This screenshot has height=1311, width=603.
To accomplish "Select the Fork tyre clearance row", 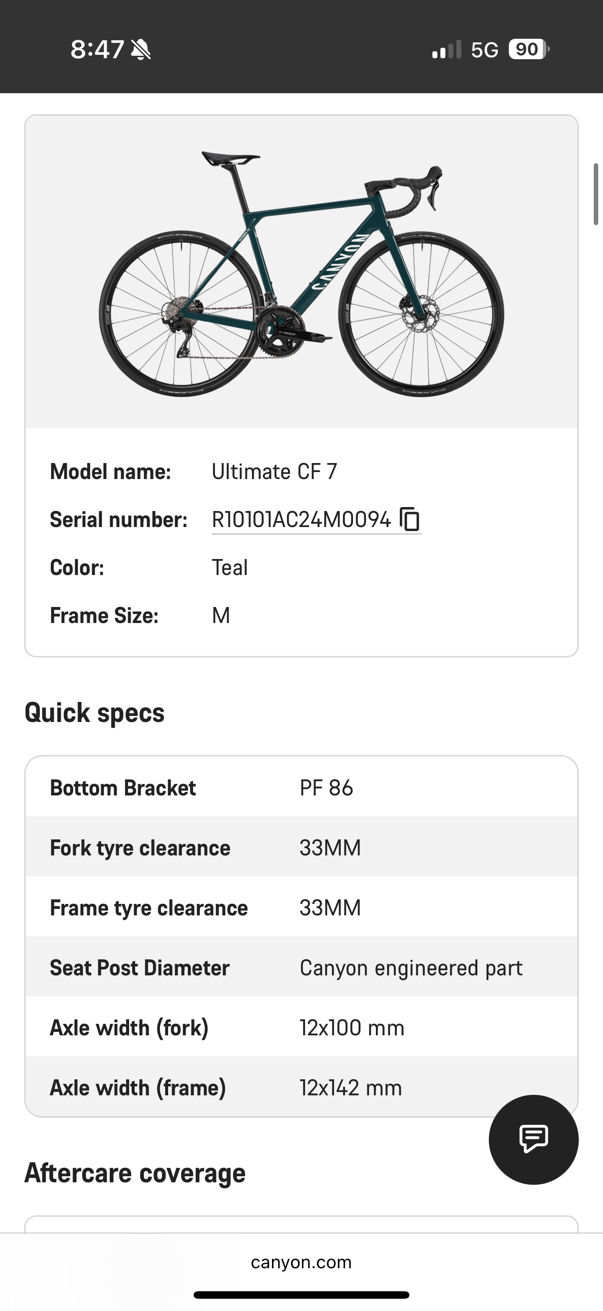I will click(x=301, y=847).
